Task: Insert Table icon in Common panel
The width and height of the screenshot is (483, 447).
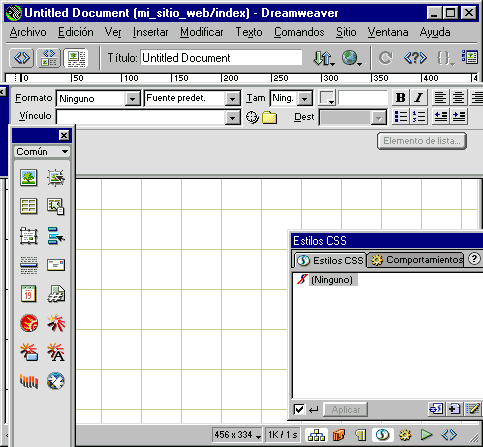Action: coord(28,206)
